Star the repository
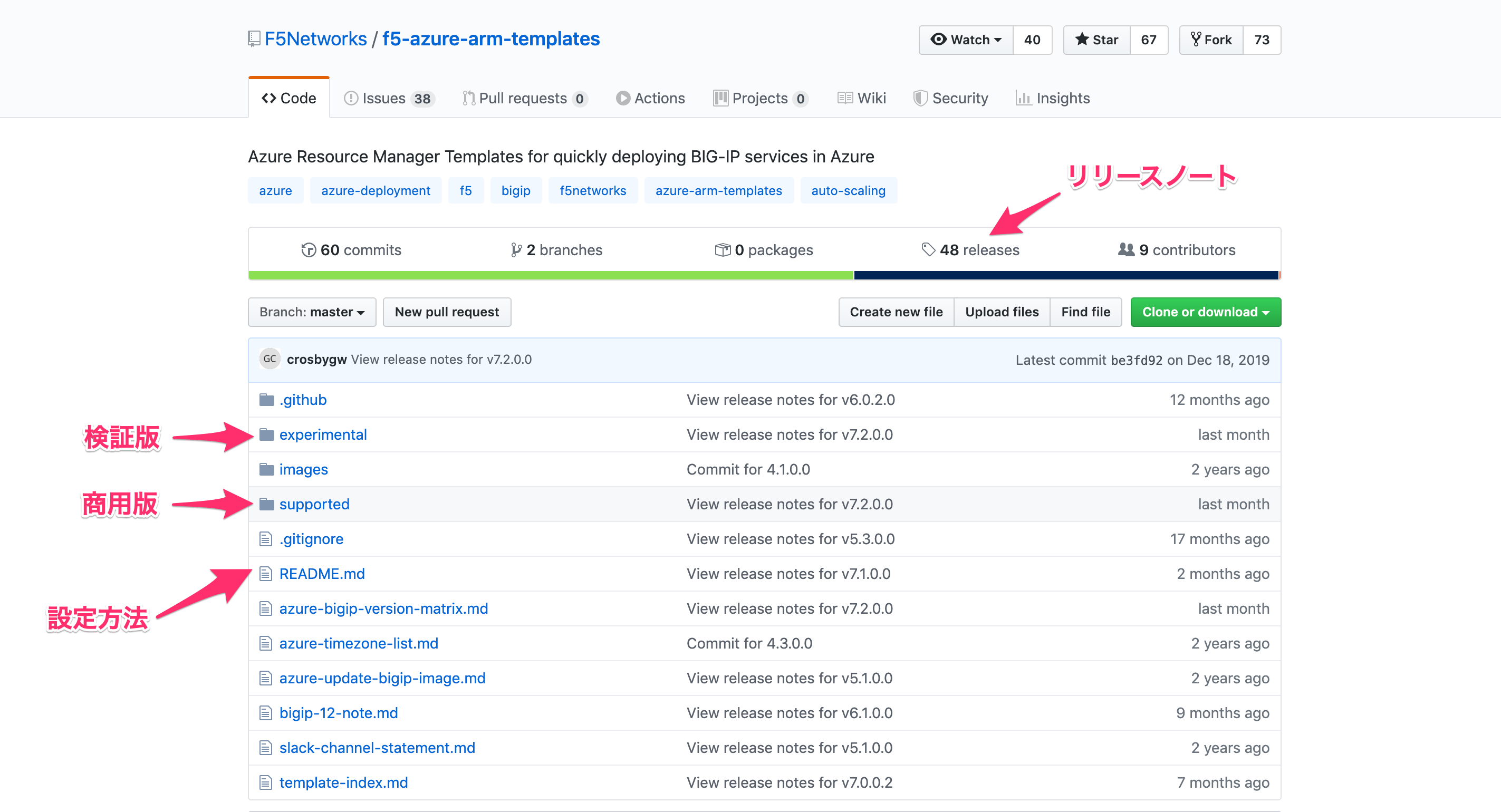Screen dimensions: 1501x812 tap(1096, 40)
